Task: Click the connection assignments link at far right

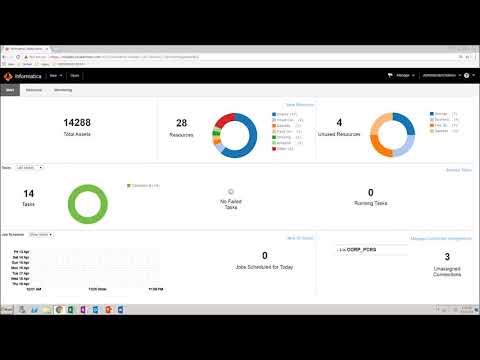Action: tap(441, 239)
